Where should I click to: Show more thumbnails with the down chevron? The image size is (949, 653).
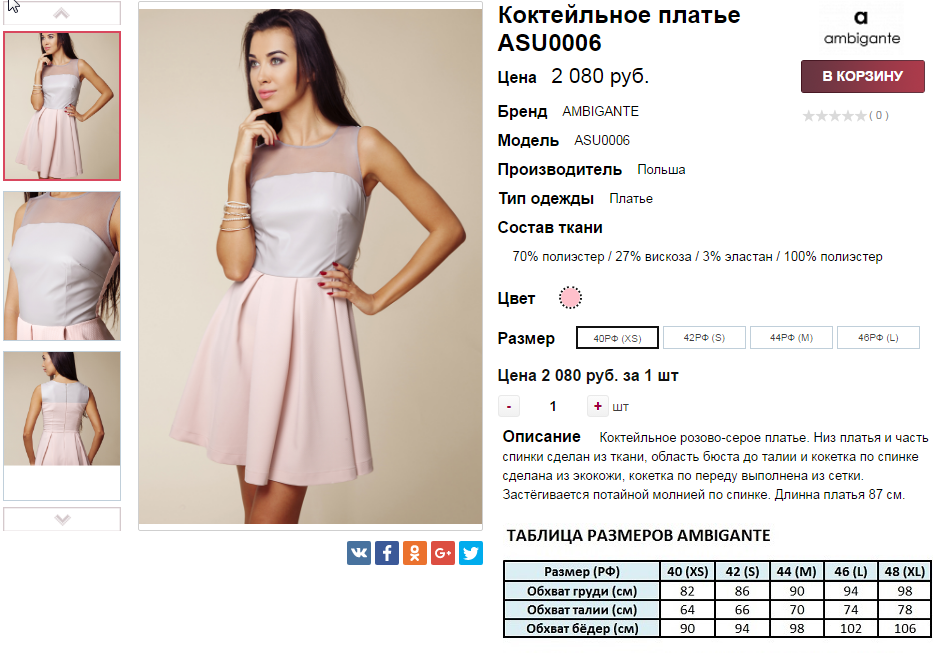[x=62, y=519]
